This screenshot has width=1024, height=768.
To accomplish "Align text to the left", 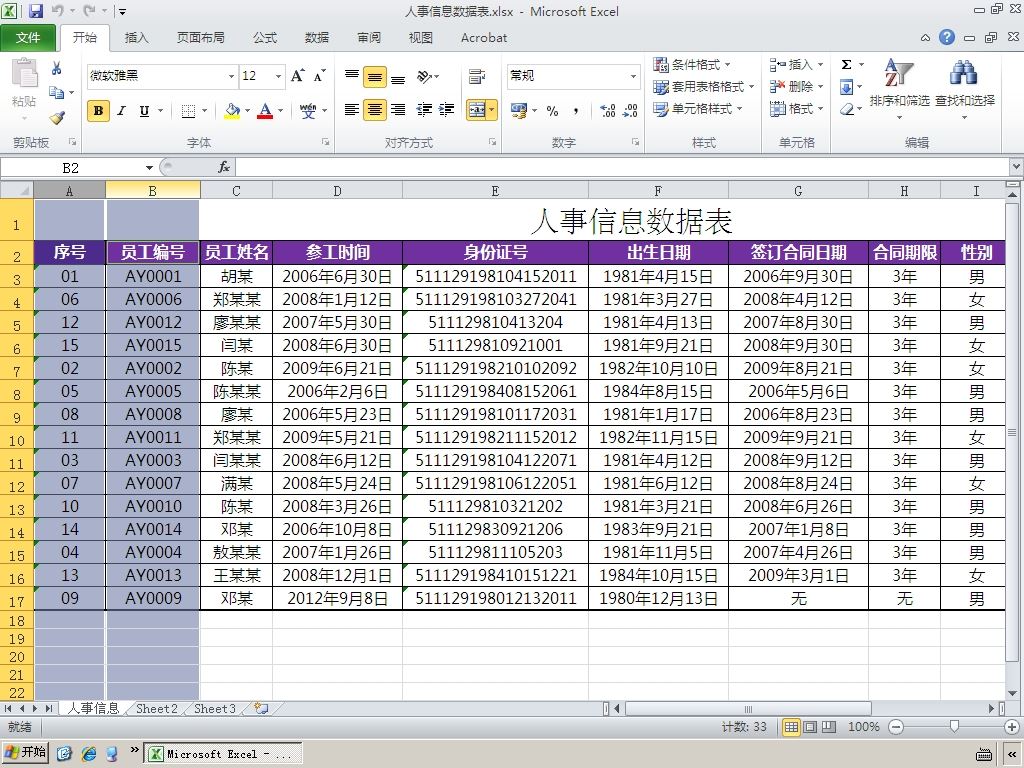I will pos(351,110).
